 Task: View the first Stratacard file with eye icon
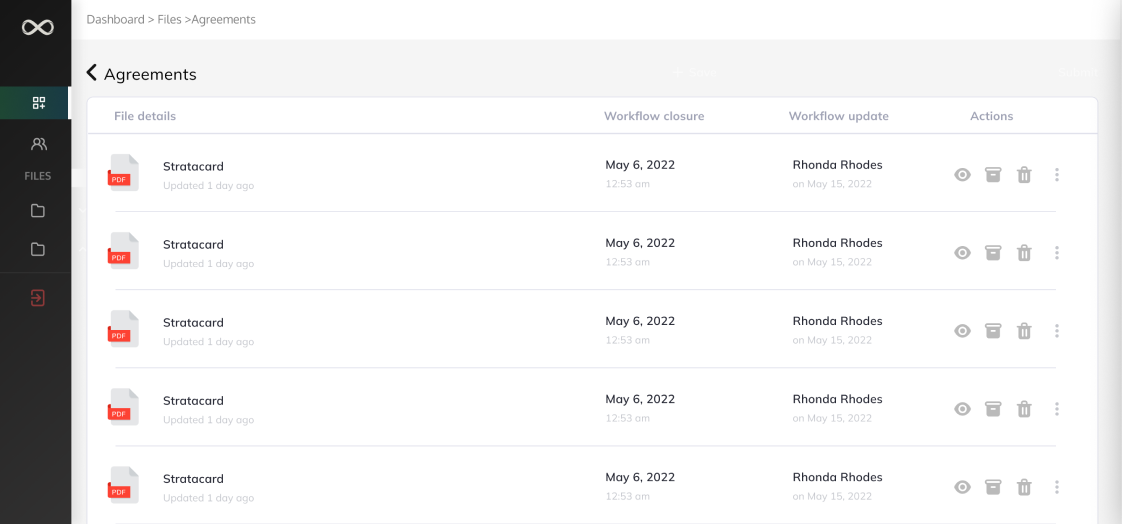962,175
